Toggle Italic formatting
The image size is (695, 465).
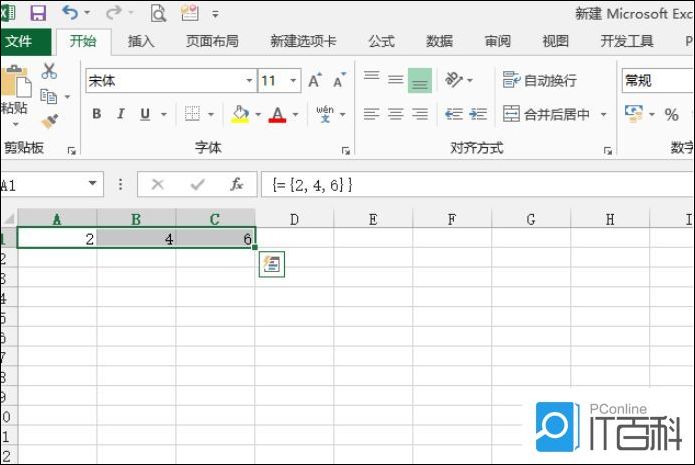pyautogui.click(x=121, y=114)
